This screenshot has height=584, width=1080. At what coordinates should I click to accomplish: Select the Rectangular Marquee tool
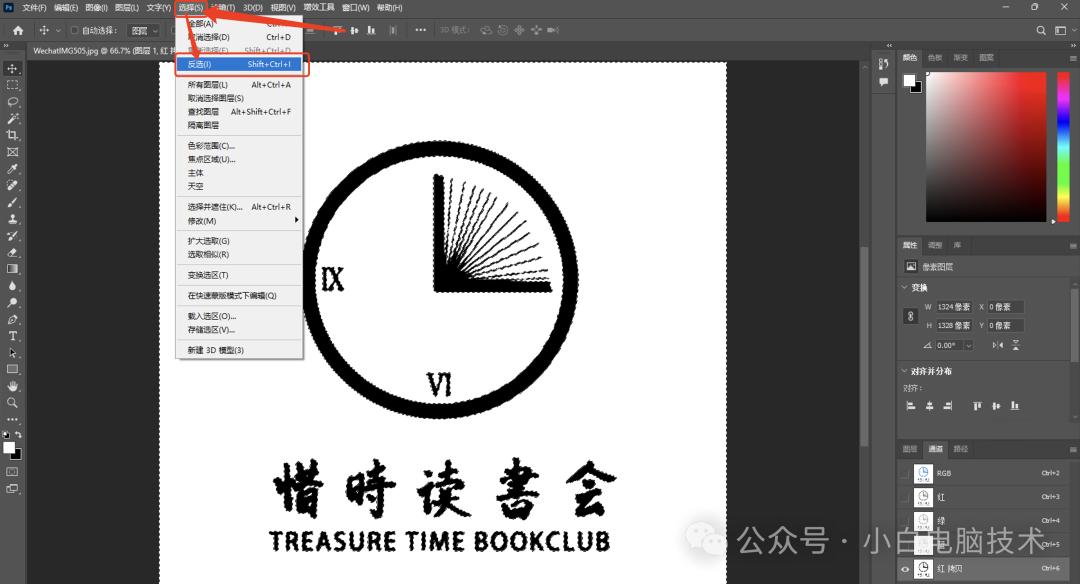click(x=12, y=85)
